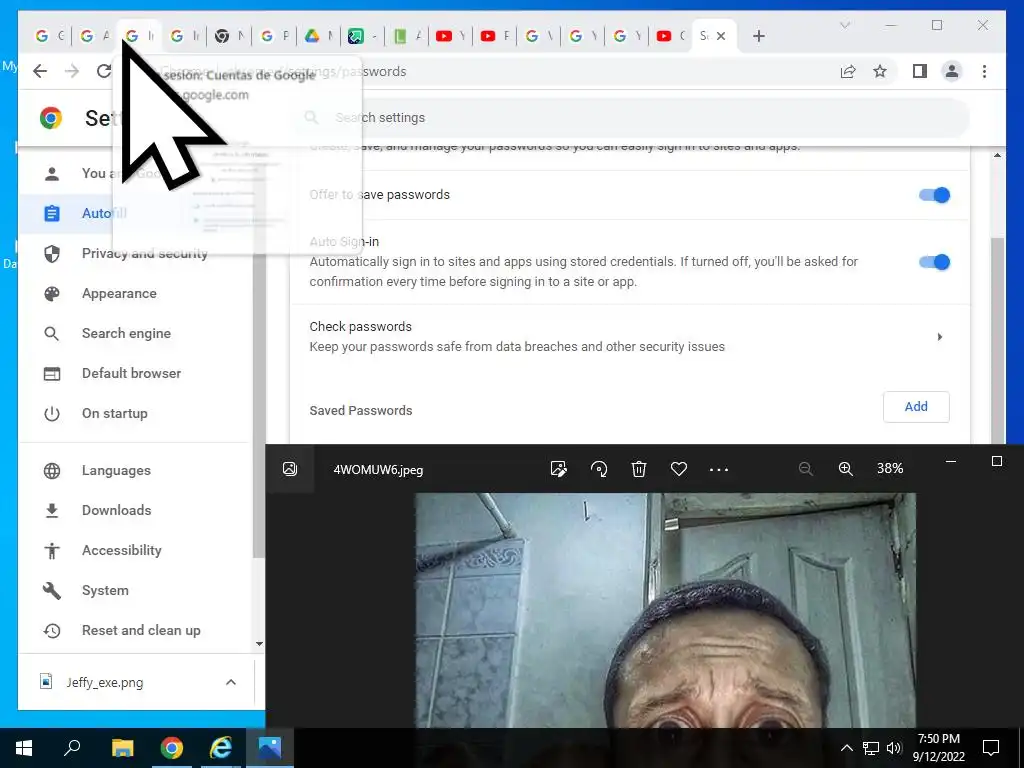Open the Chrome profile avatar
1024x768 pixels.
[x=952, y=71]
